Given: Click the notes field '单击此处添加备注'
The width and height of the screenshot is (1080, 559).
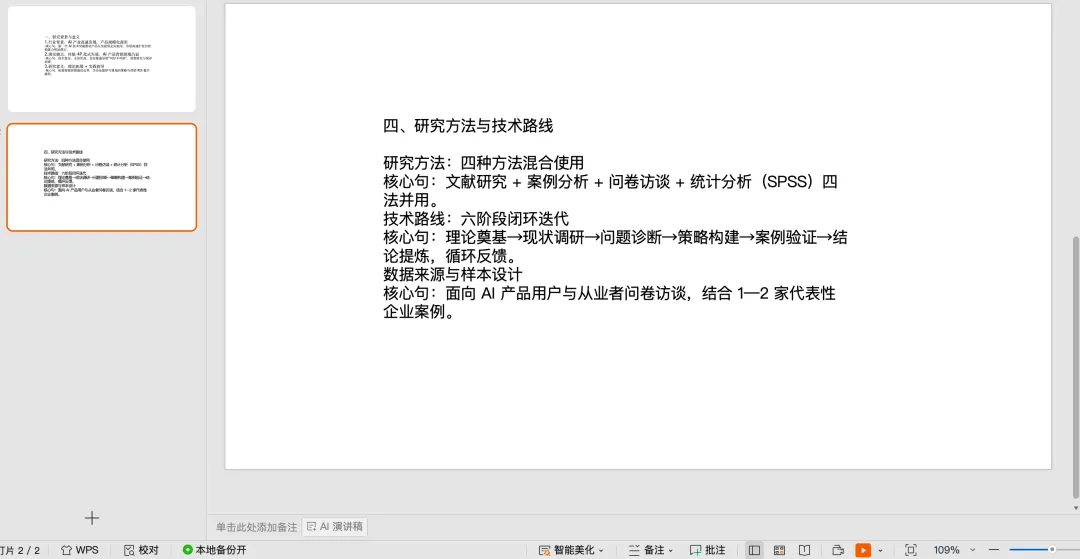Looking at the screenshot, I should tap(256, 527).
